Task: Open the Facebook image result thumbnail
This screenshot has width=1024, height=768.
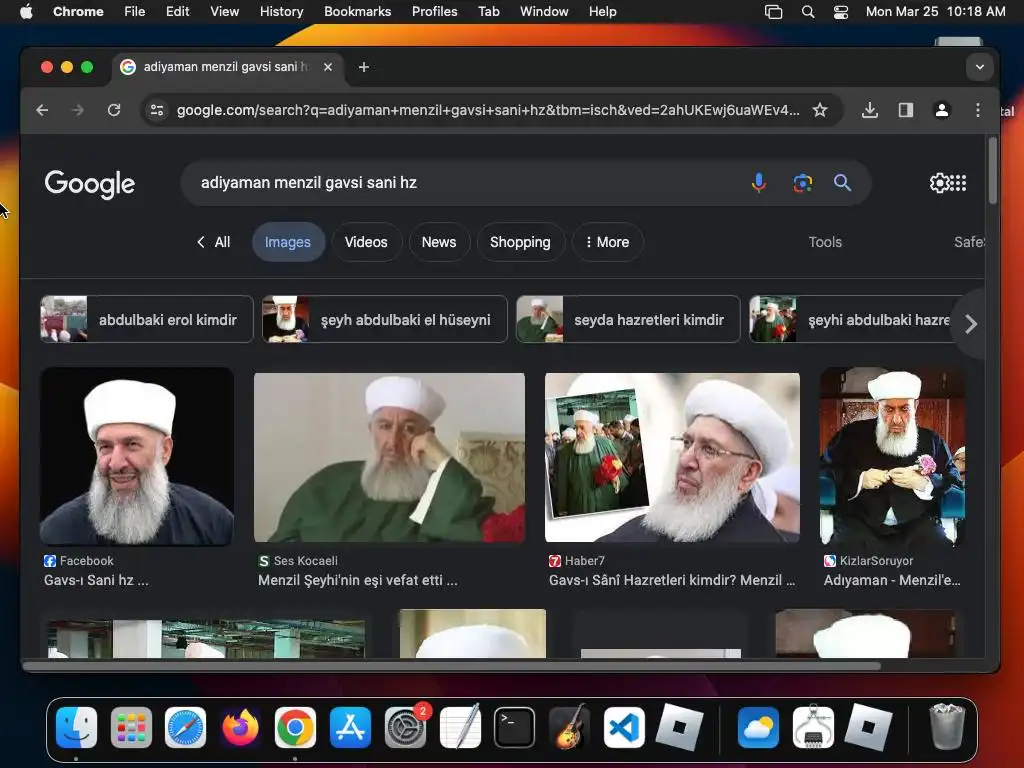Action: [137, 456]
